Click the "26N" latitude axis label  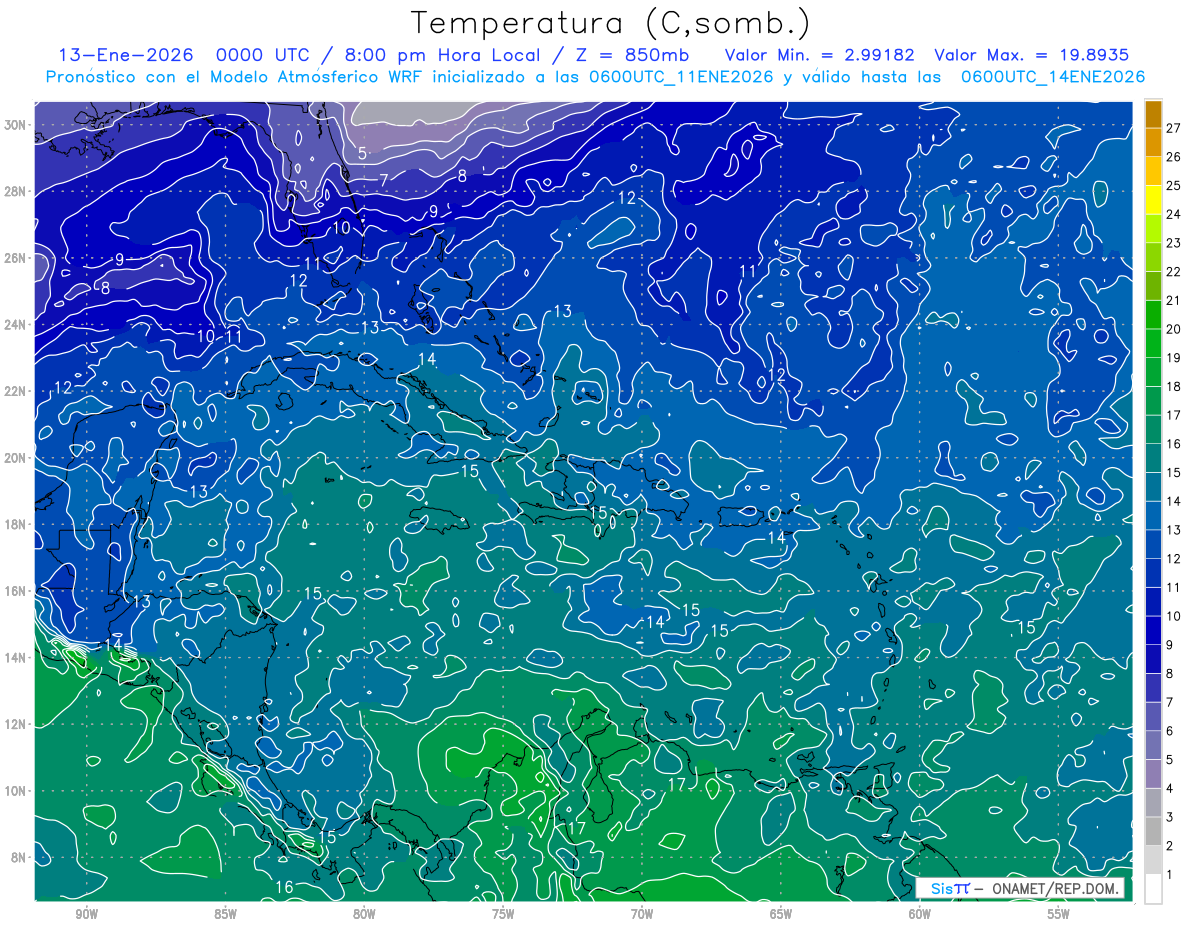point(16,258)
